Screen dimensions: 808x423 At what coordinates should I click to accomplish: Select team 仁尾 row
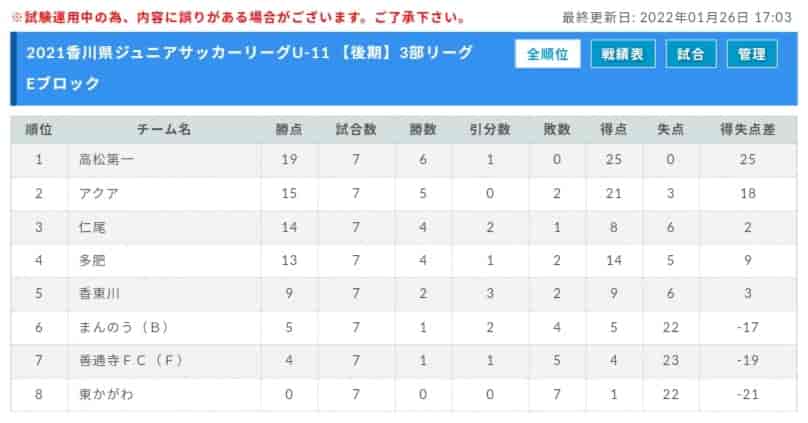(403, 227)
